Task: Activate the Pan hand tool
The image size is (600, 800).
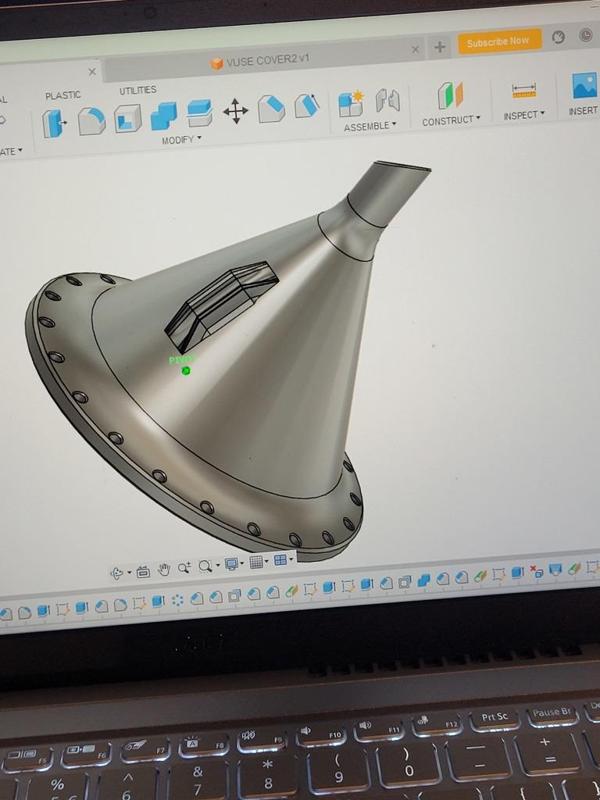Action: (x=164, y=569)
